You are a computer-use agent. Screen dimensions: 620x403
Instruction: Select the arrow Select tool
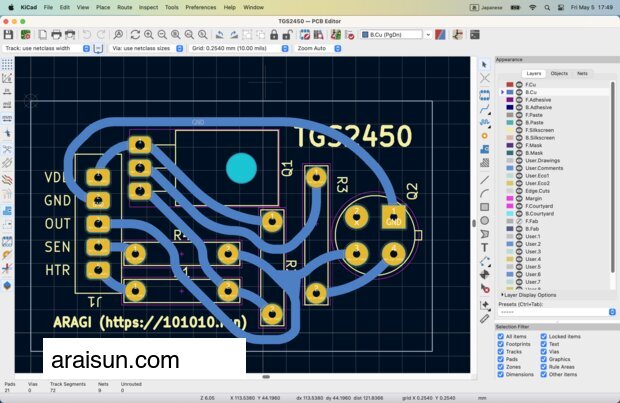tap(484, 64)
